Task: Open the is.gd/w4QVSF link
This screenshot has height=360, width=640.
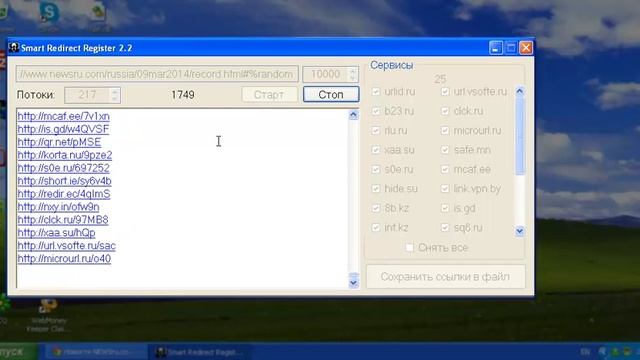Action: pyautogui.click(x=63, y=129)
